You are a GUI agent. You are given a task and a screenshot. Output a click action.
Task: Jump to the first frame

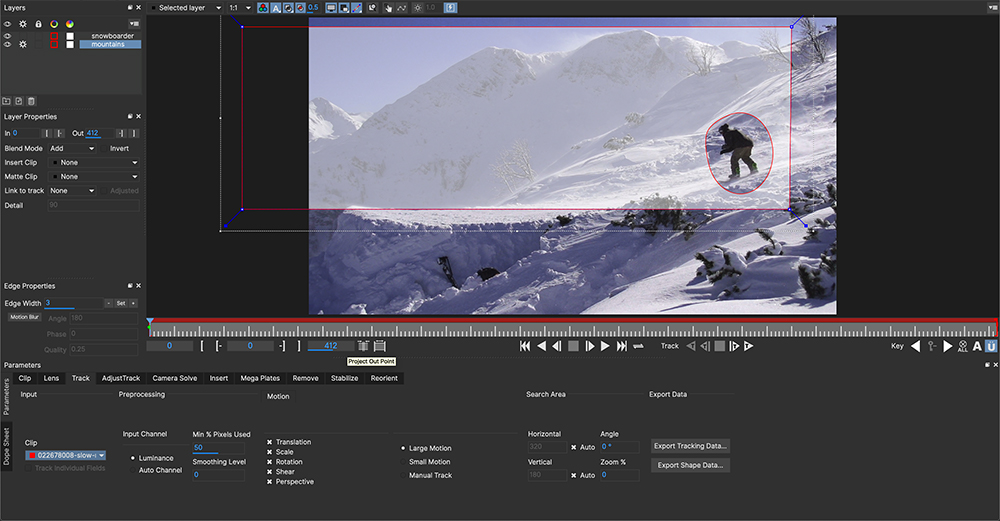(x=525, y=346)
